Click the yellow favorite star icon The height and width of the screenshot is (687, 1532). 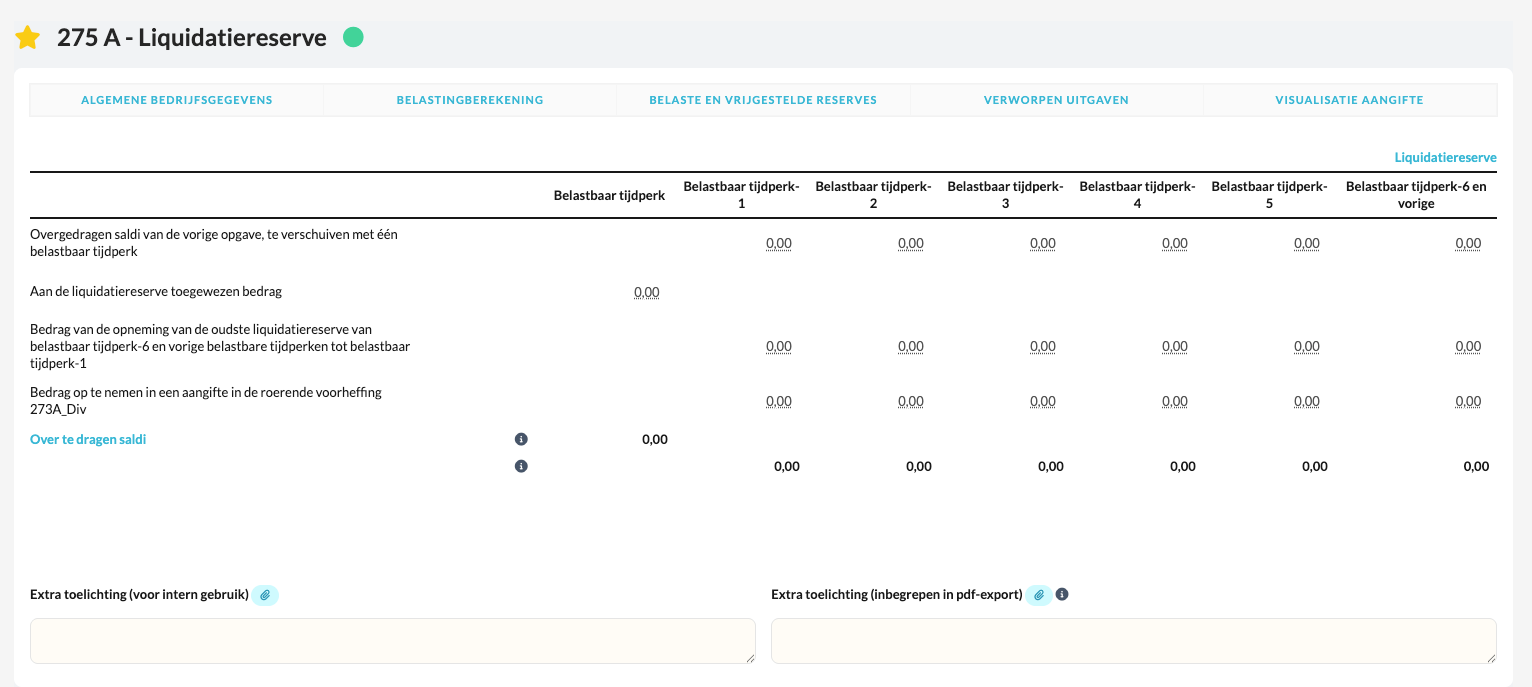click(x=28, y=38)
